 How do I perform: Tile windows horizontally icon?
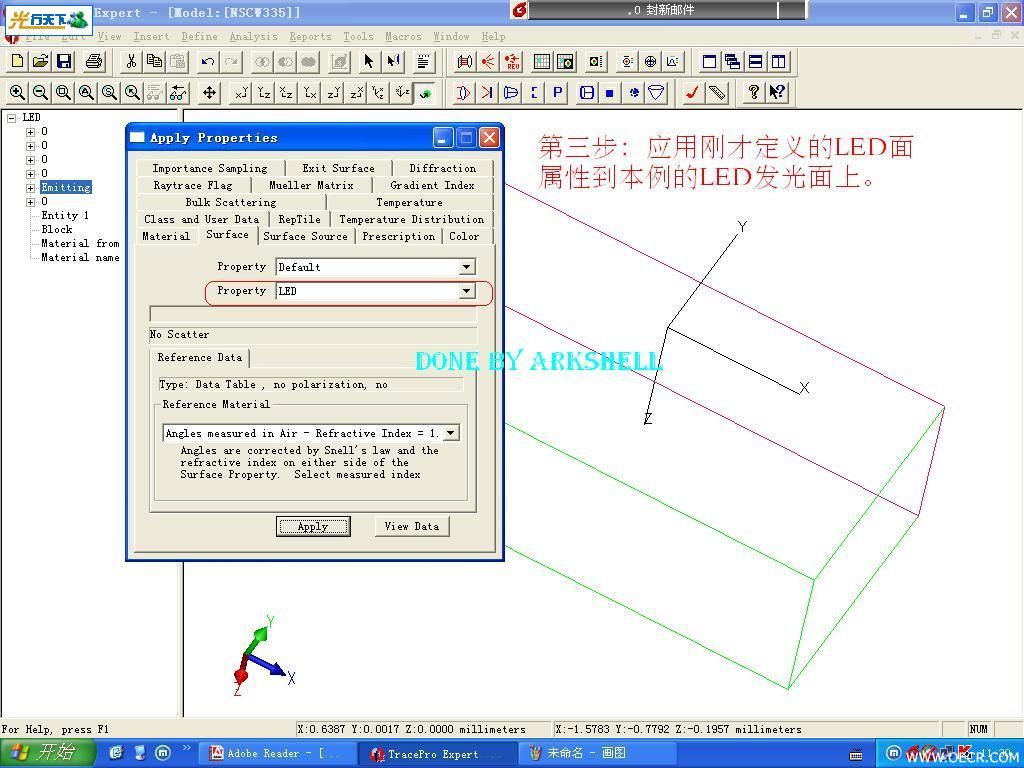(756, 61)
